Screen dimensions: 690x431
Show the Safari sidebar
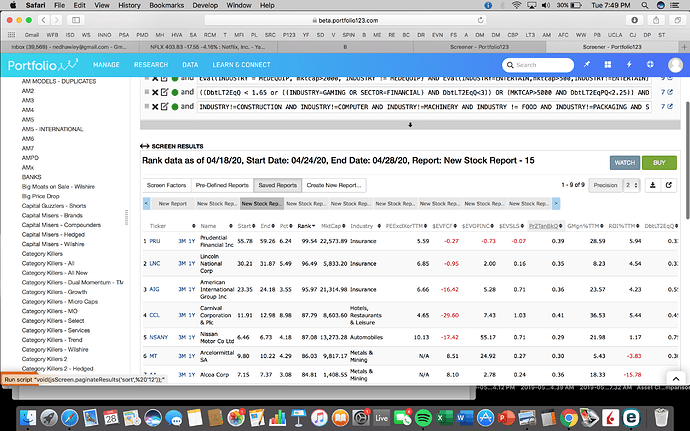(76, 20)
